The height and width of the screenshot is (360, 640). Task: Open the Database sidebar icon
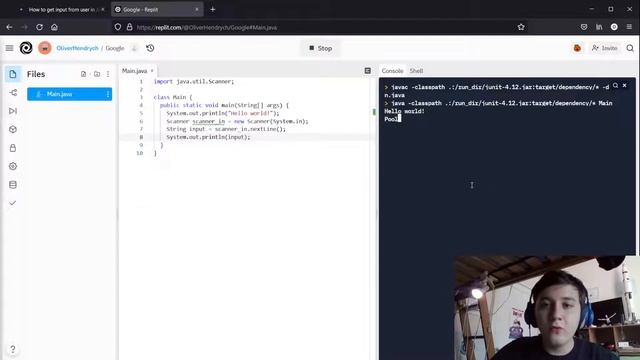click(x=13, y=184)
